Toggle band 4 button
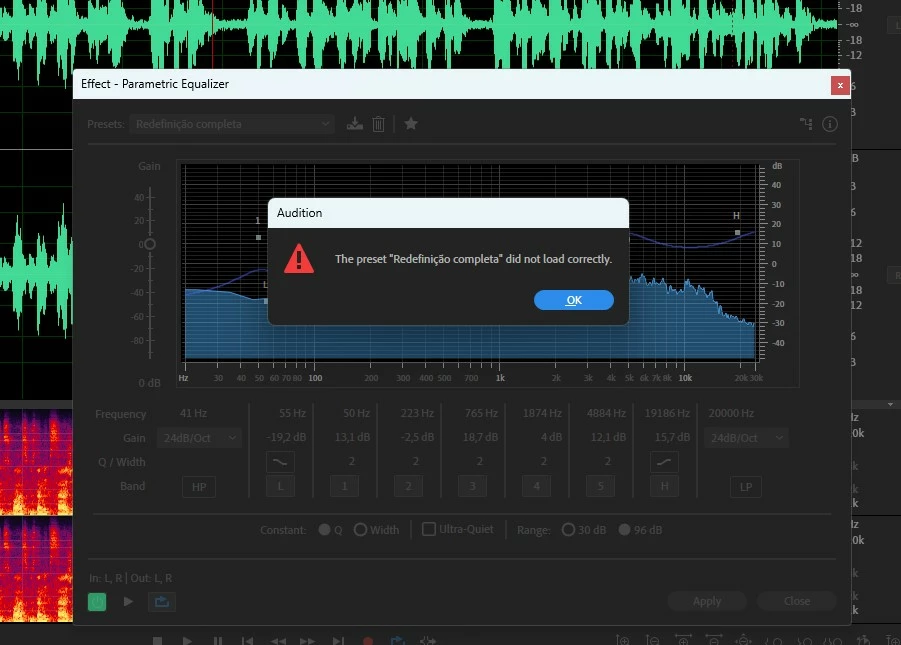 click(x=536, y=486)
